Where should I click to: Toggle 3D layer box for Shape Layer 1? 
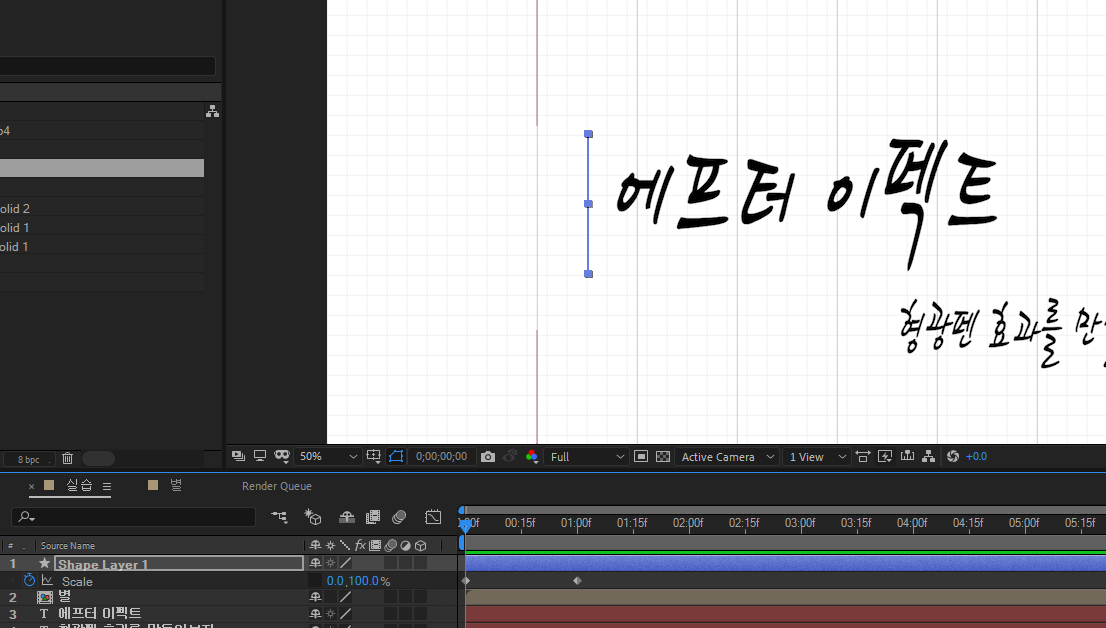(420, 563)
